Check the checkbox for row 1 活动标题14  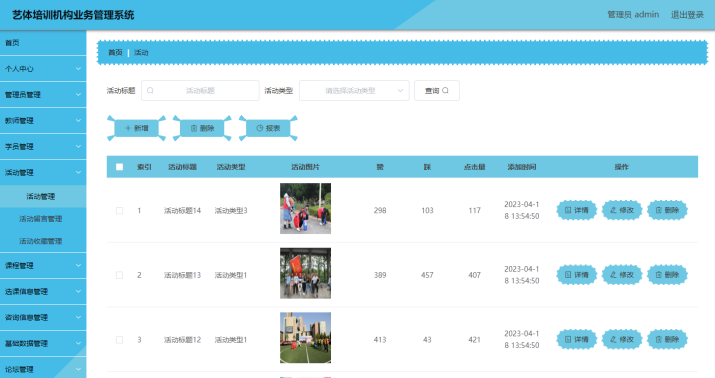[x=119, y=211]
